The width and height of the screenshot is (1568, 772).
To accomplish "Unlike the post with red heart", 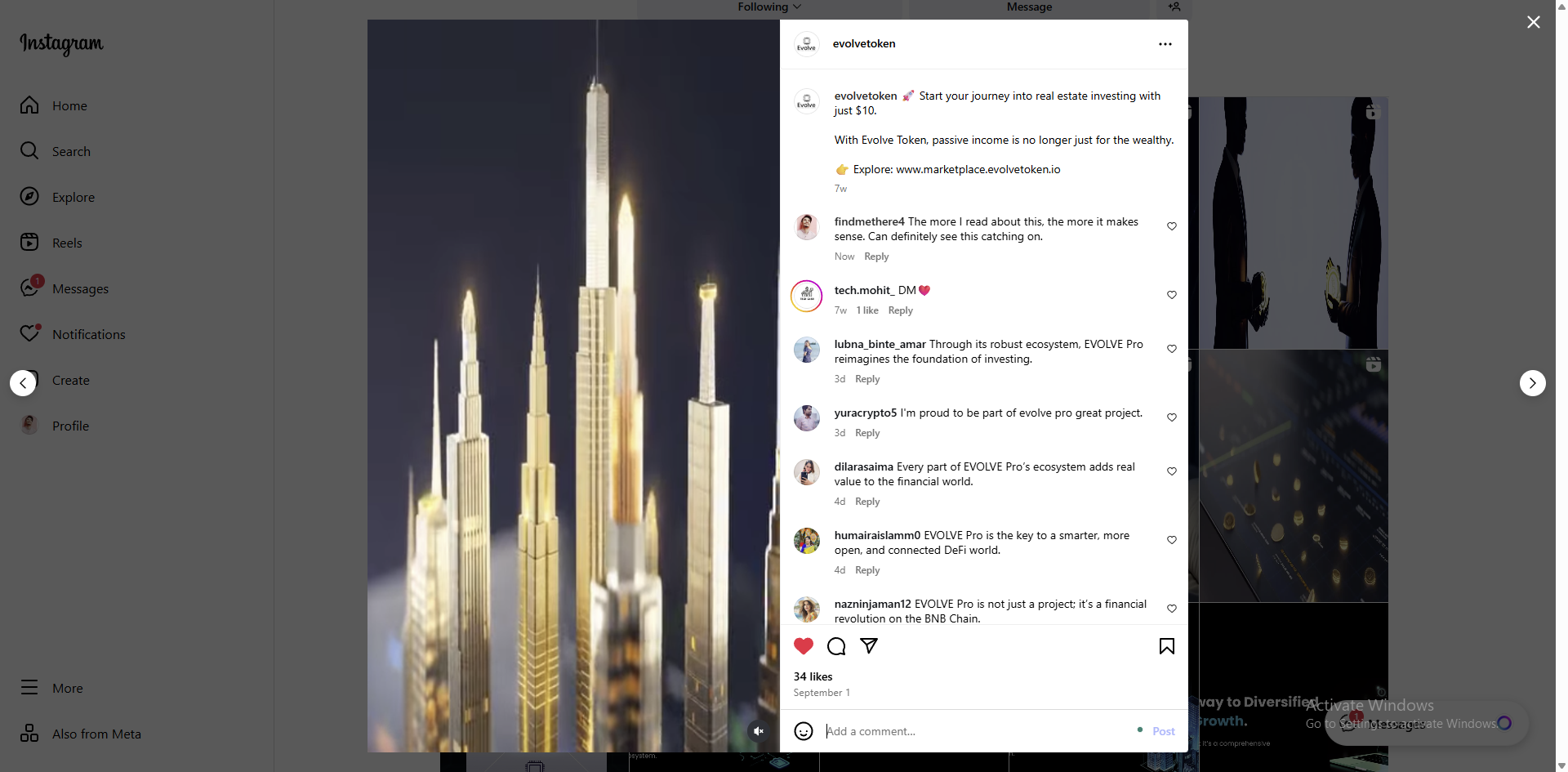I will (804, 646).
